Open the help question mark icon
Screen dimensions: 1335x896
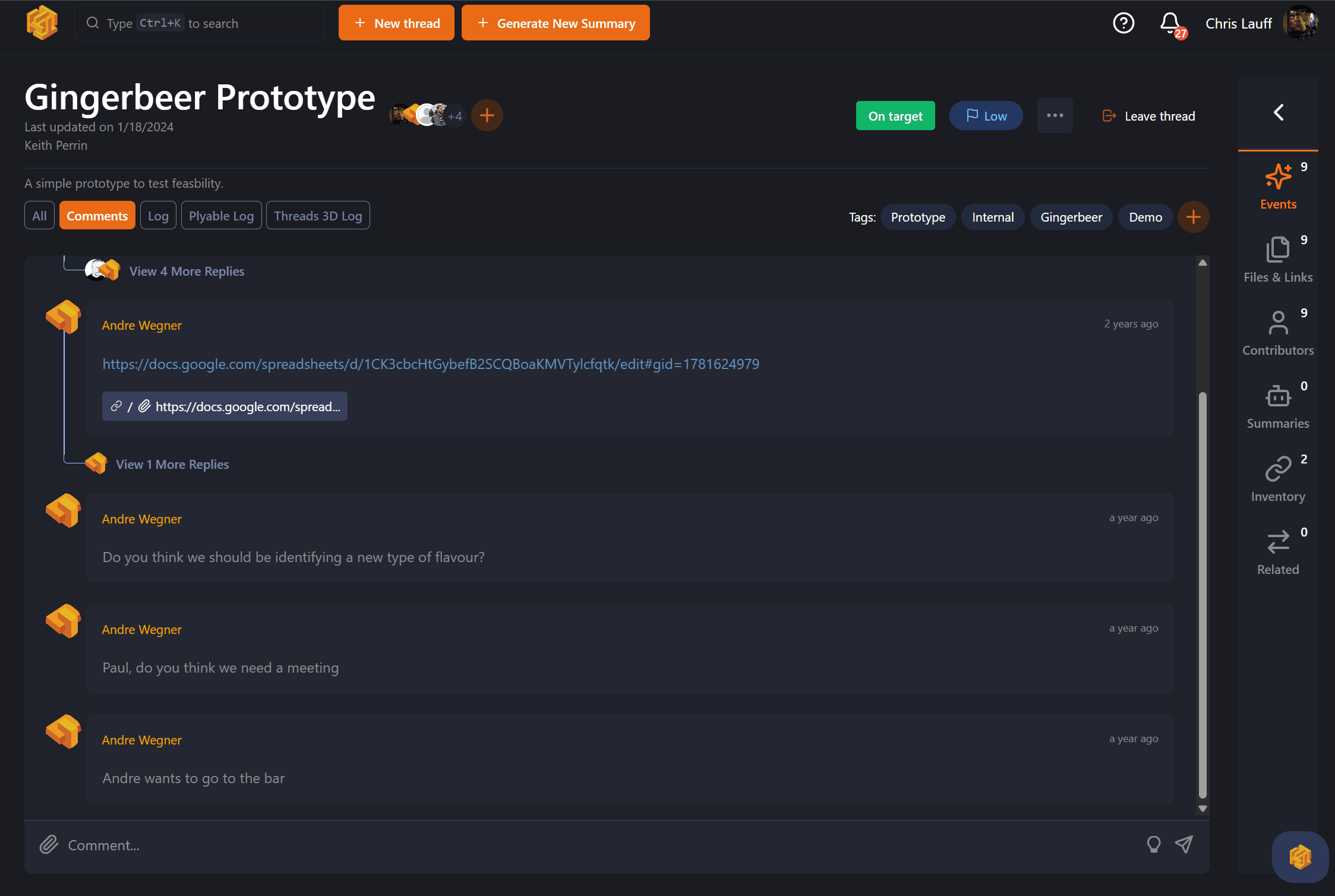[1123, 23]
